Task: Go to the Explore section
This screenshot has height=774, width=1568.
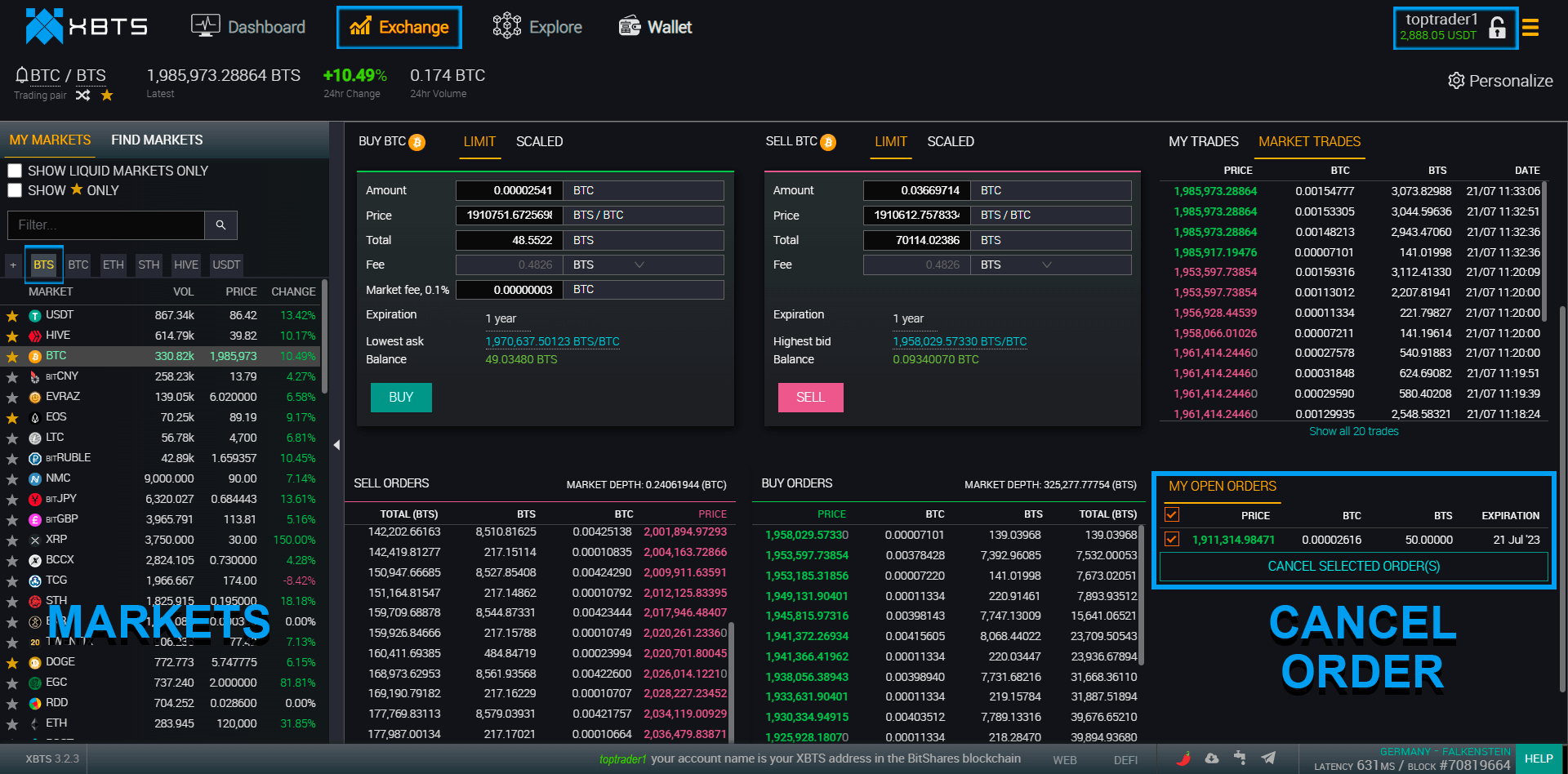Action: [537, 27]
